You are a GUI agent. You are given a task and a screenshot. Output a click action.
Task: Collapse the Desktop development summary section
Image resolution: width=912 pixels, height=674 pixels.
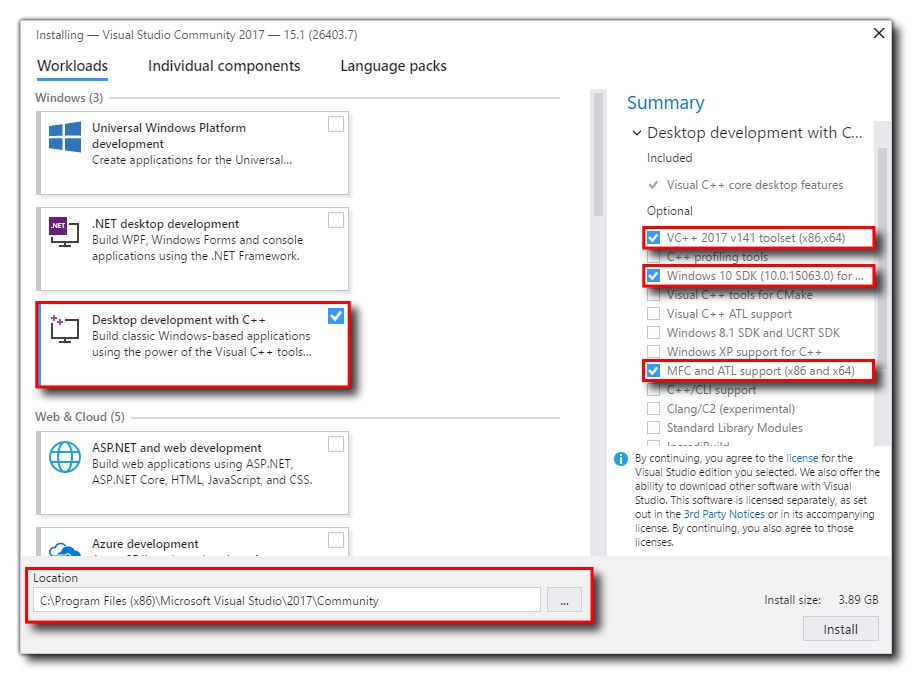point(636,133)
